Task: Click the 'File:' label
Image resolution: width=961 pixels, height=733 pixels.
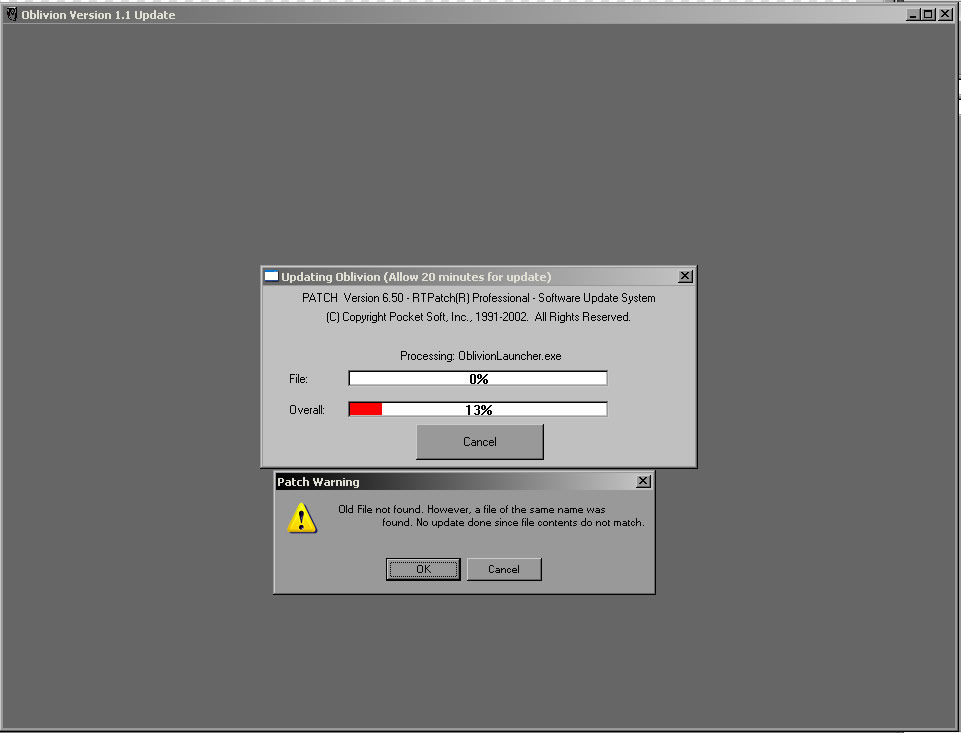Action: (298, 379)
